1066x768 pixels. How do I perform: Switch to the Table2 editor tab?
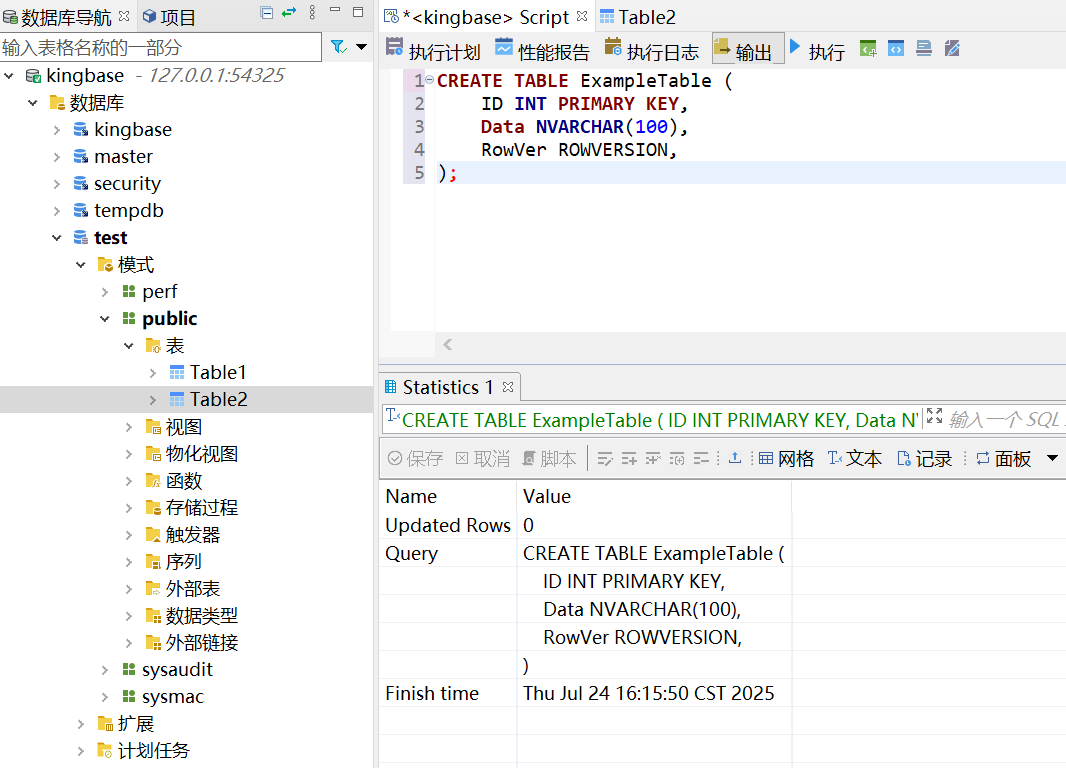[637, 17]
